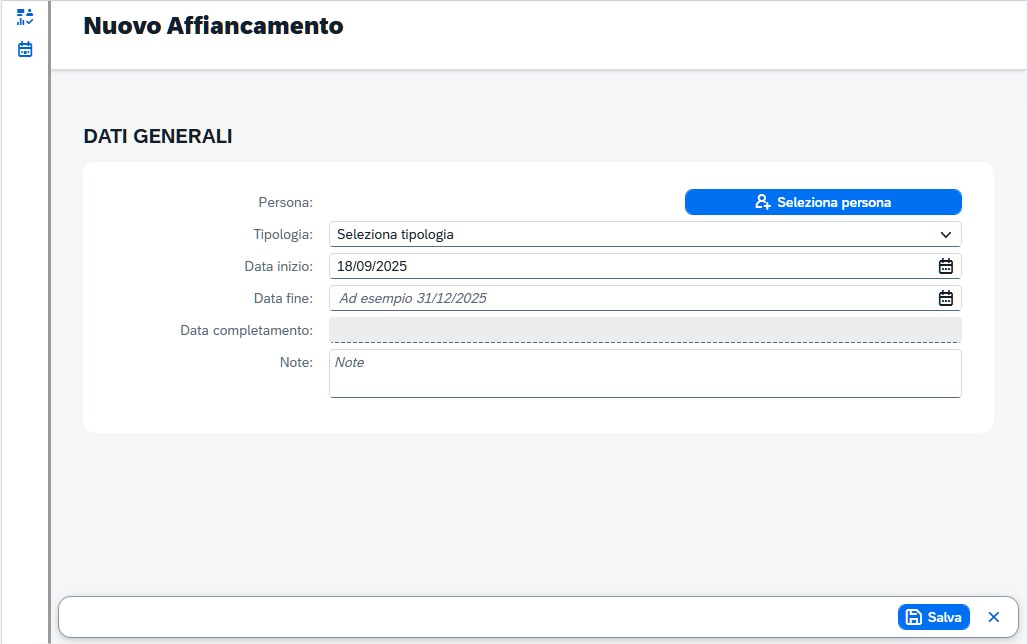Click inside the Note text area
This screenshot has height=644, width=1027.
pyautogui.click(x=645, y=373)
